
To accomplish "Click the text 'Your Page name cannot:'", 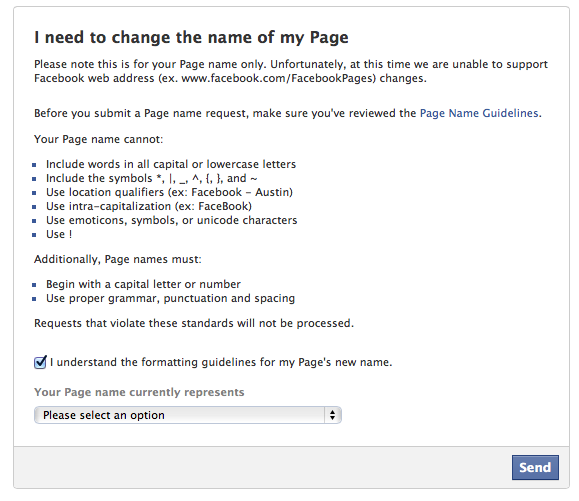I will [99, 139].
